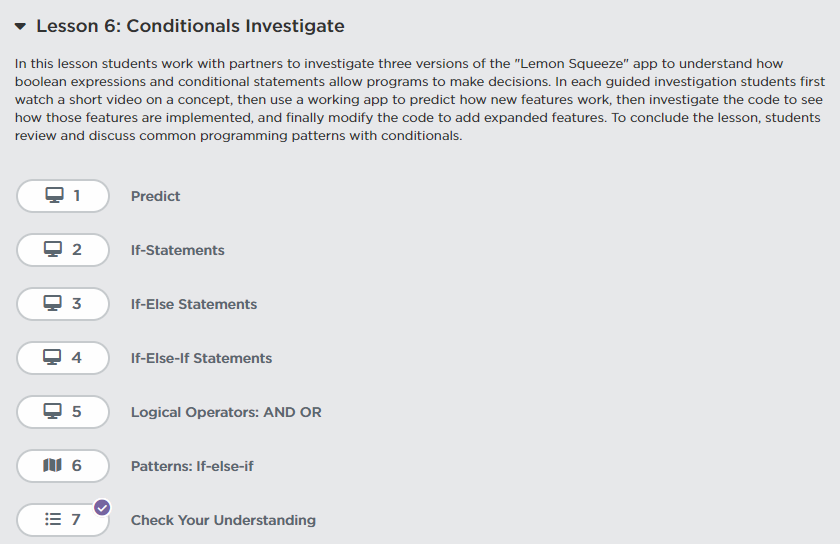Select the If-Else-If Statements activity link
The height and width of the screenshot is (544, 840).
tap(201, 358)
